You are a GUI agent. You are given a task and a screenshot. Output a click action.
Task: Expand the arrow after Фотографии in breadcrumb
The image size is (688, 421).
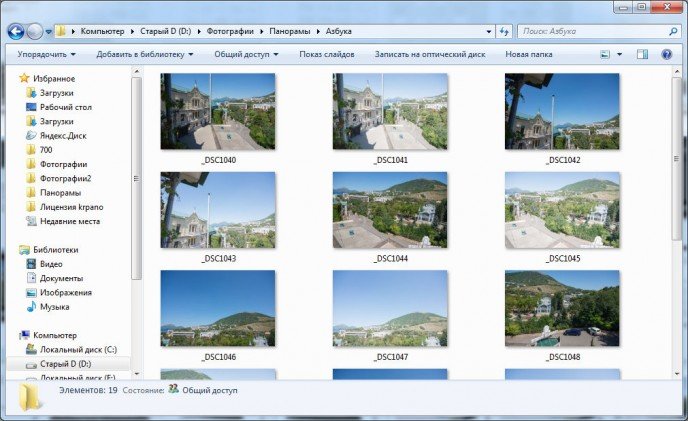pos(262,31)
